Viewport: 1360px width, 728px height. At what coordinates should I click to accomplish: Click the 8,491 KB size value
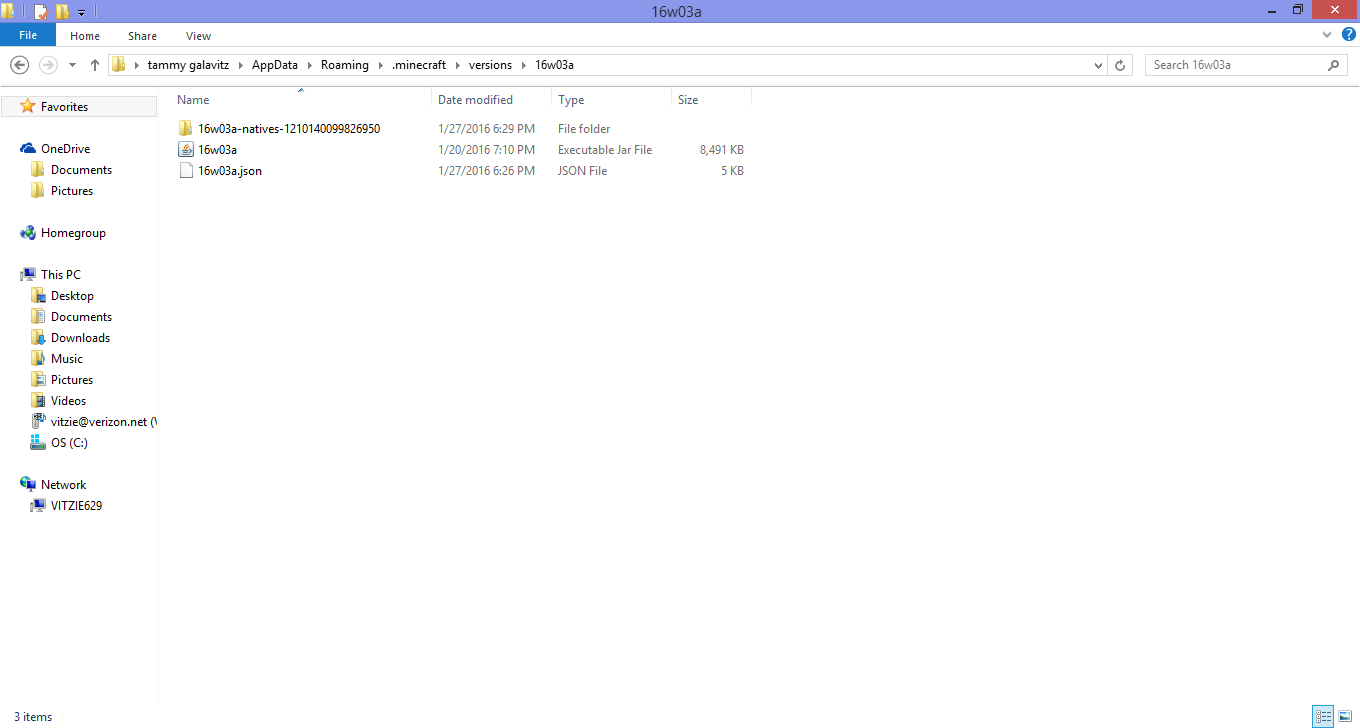722,150
